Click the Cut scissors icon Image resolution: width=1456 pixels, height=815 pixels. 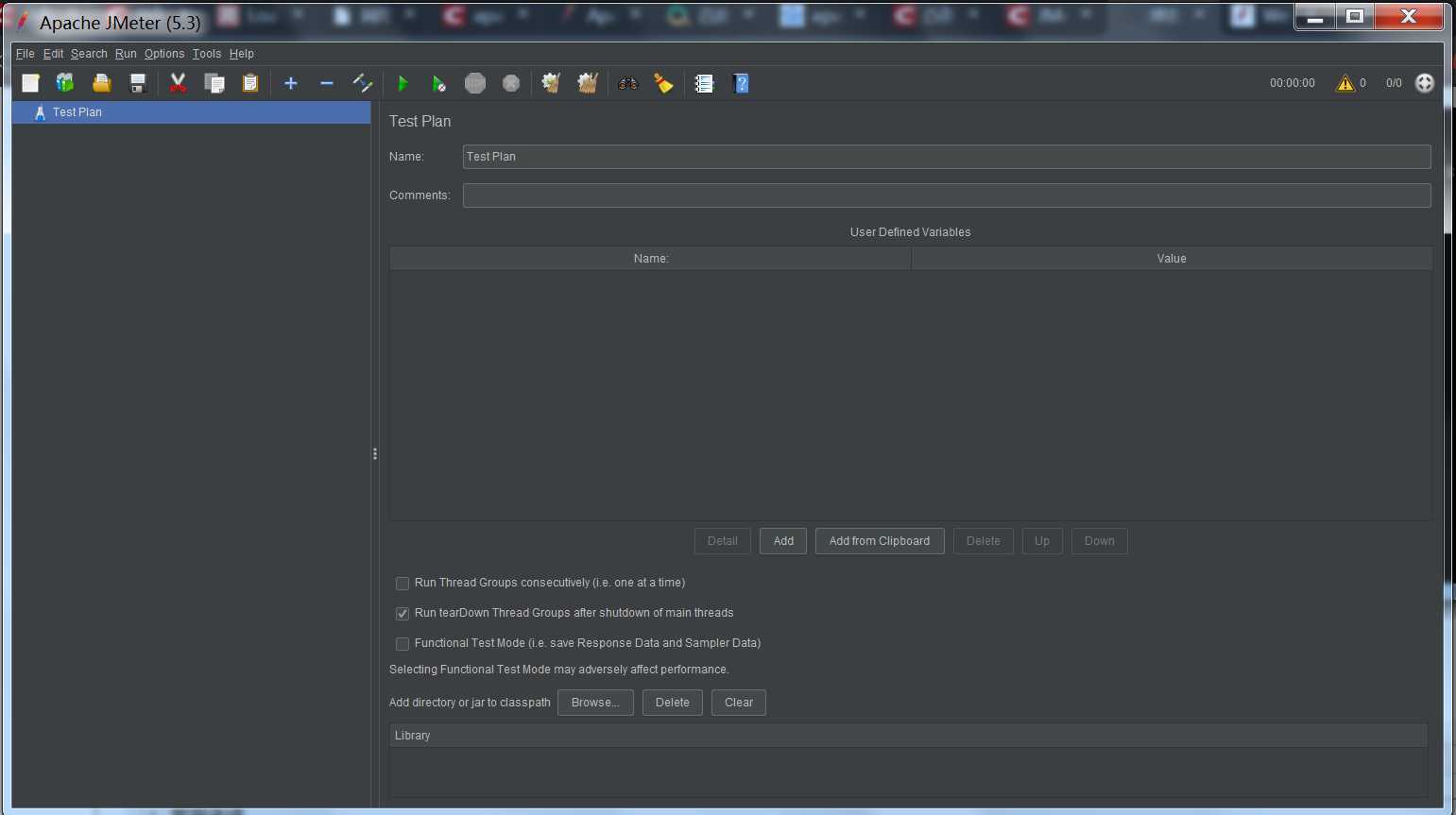tap(178, 83)
